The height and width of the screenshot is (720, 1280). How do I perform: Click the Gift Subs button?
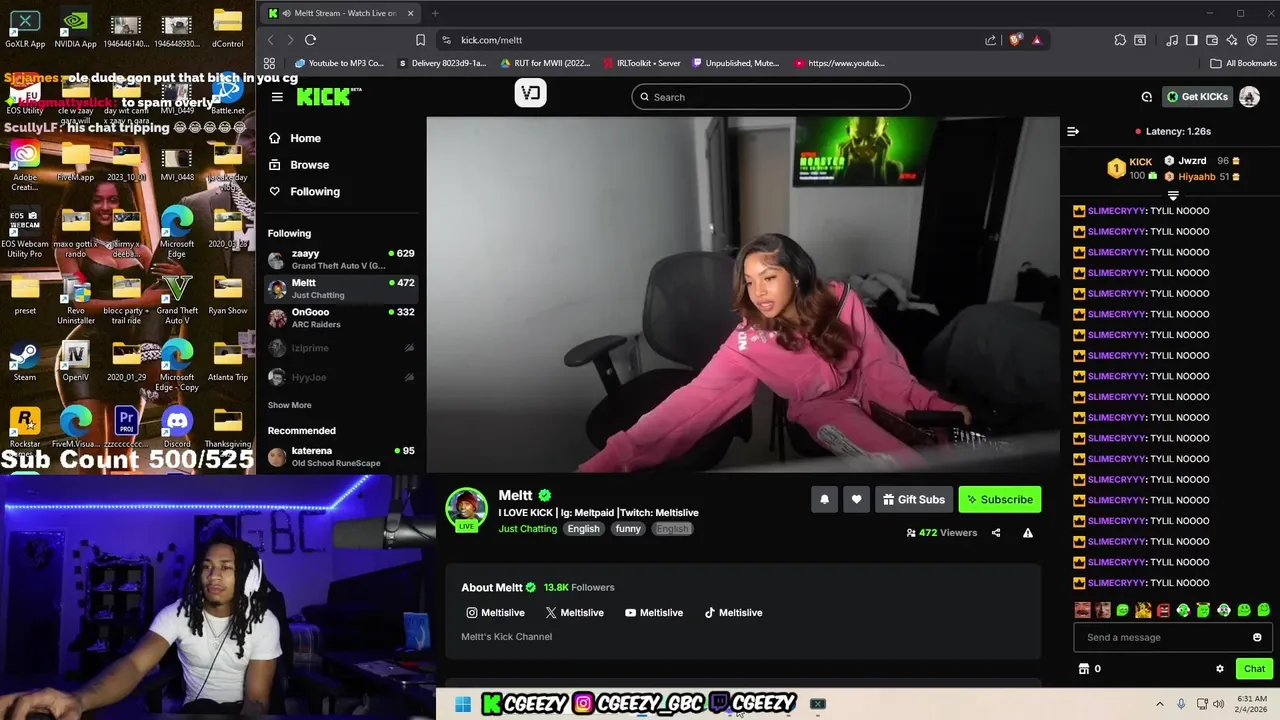click(913, 499)
